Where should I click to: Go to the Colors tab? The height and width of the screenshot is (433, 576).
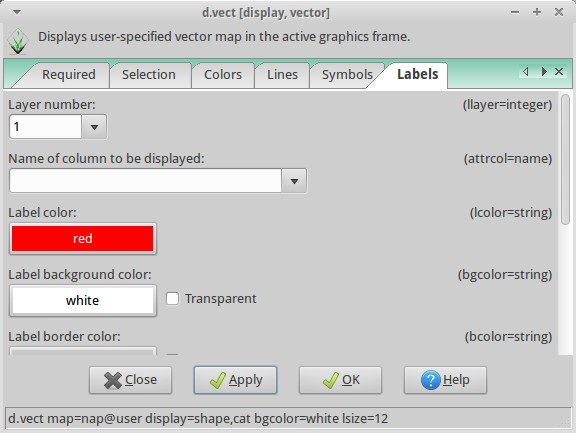coord(223,75)
